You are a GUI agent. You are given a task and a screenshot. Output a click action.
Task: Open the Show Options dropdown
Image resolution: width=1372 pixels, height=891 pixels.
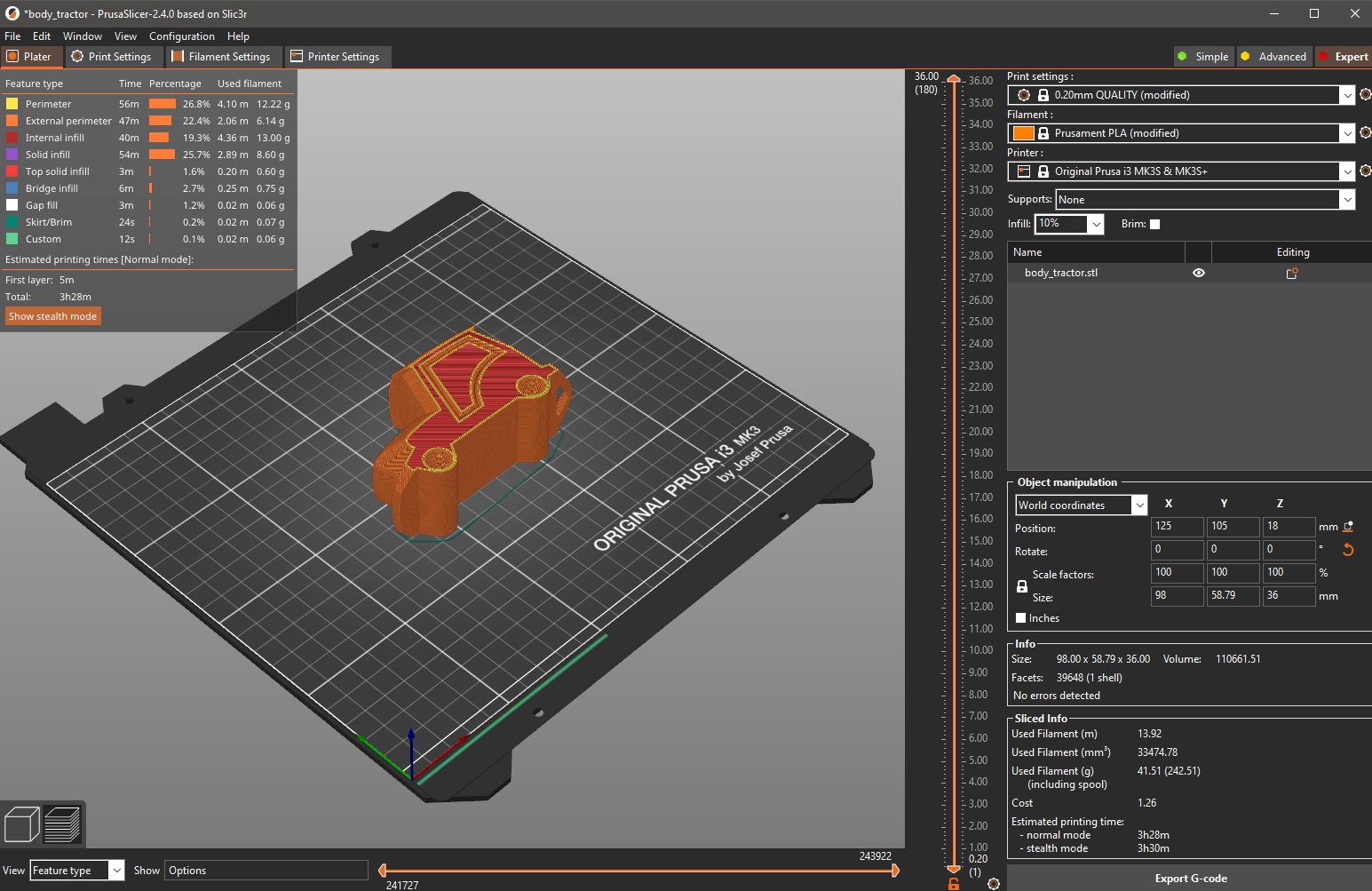(x=266, y=871)
